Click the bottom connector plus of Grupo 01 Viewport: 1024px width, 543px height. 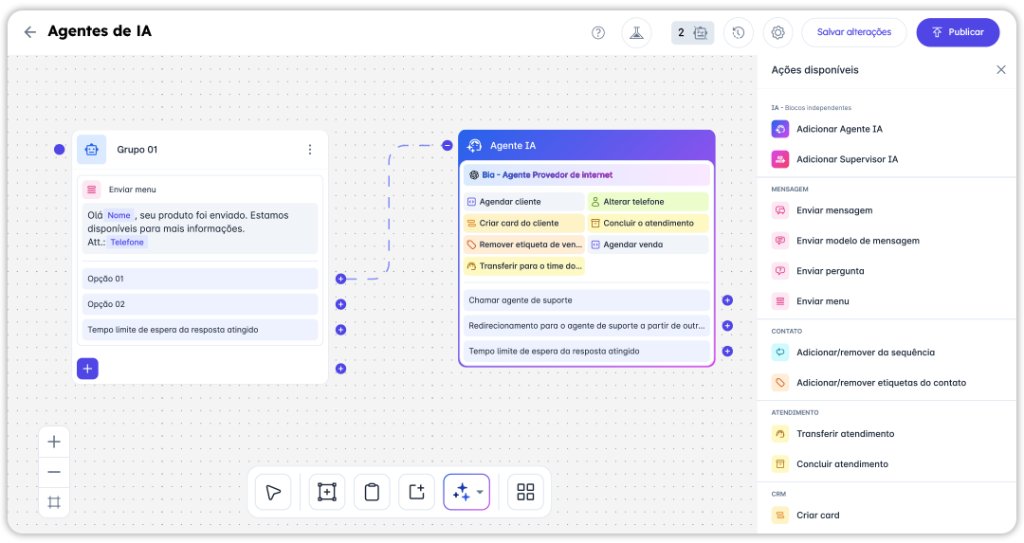point(341,369)
